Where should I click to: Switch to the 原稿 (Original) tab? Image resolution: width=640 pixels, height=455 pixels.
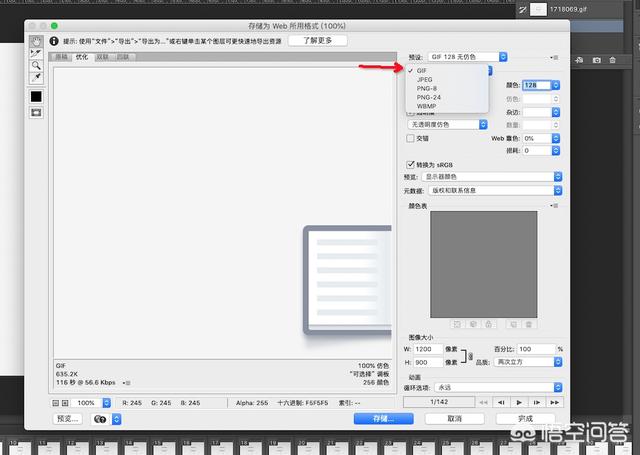click(62, 57)
